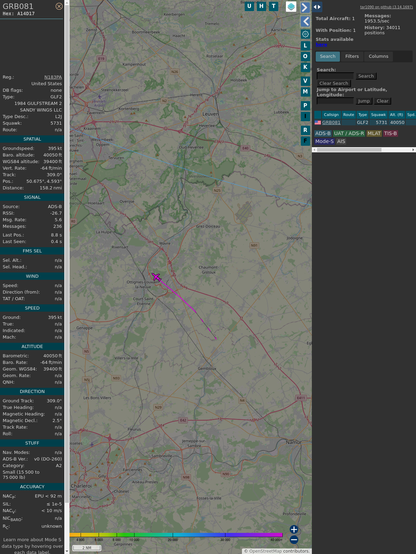Click the T map button
The image size is (416, 554).
click(273, 6)
